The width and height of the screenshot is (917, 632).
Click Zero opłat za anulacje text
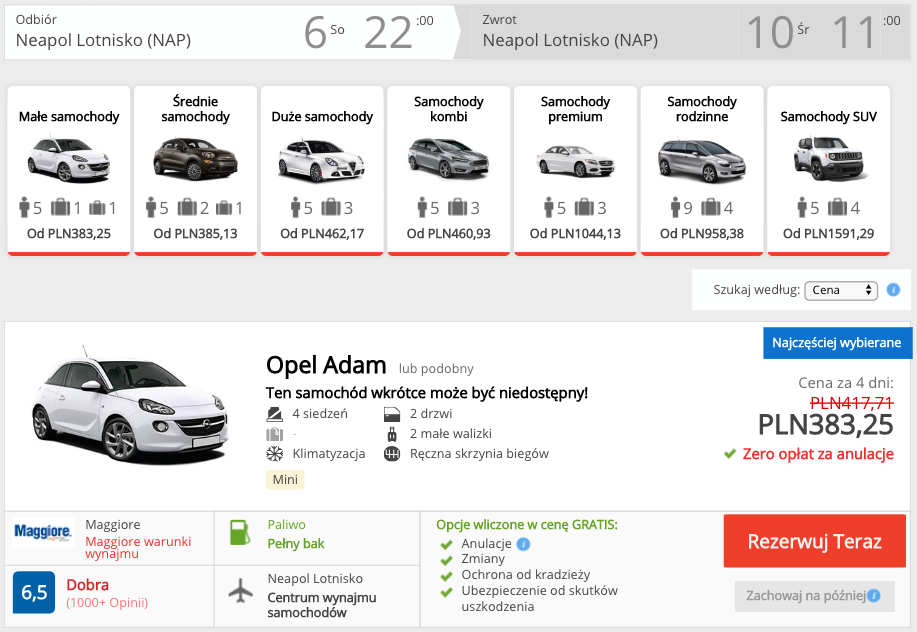pos(818,454)
